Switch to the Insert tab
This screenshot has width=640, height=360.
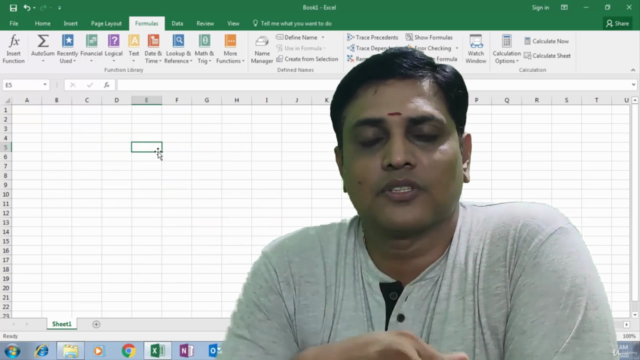(x=70, y=23)
